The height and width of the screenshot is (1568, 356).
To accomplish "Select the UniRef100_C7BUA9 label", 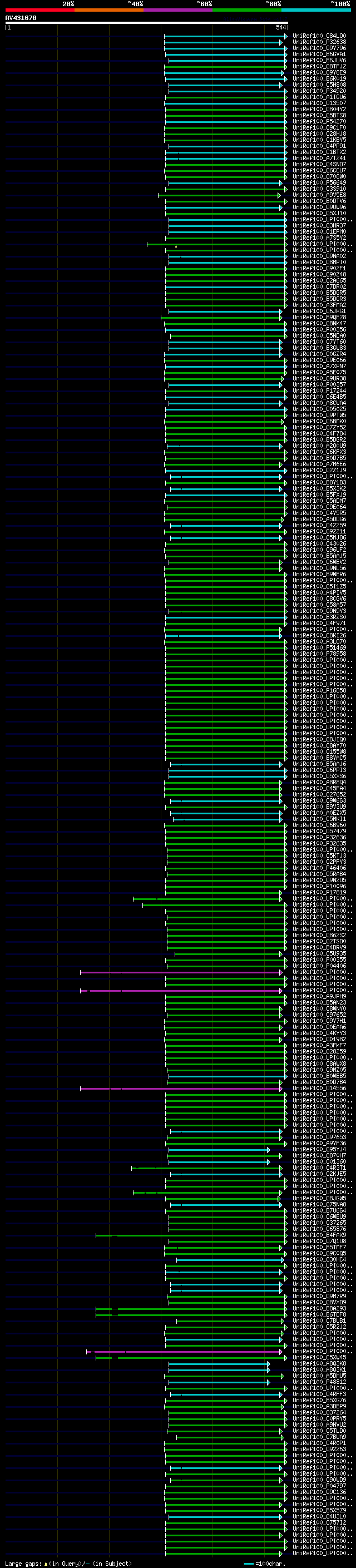I will (319, 1437).
